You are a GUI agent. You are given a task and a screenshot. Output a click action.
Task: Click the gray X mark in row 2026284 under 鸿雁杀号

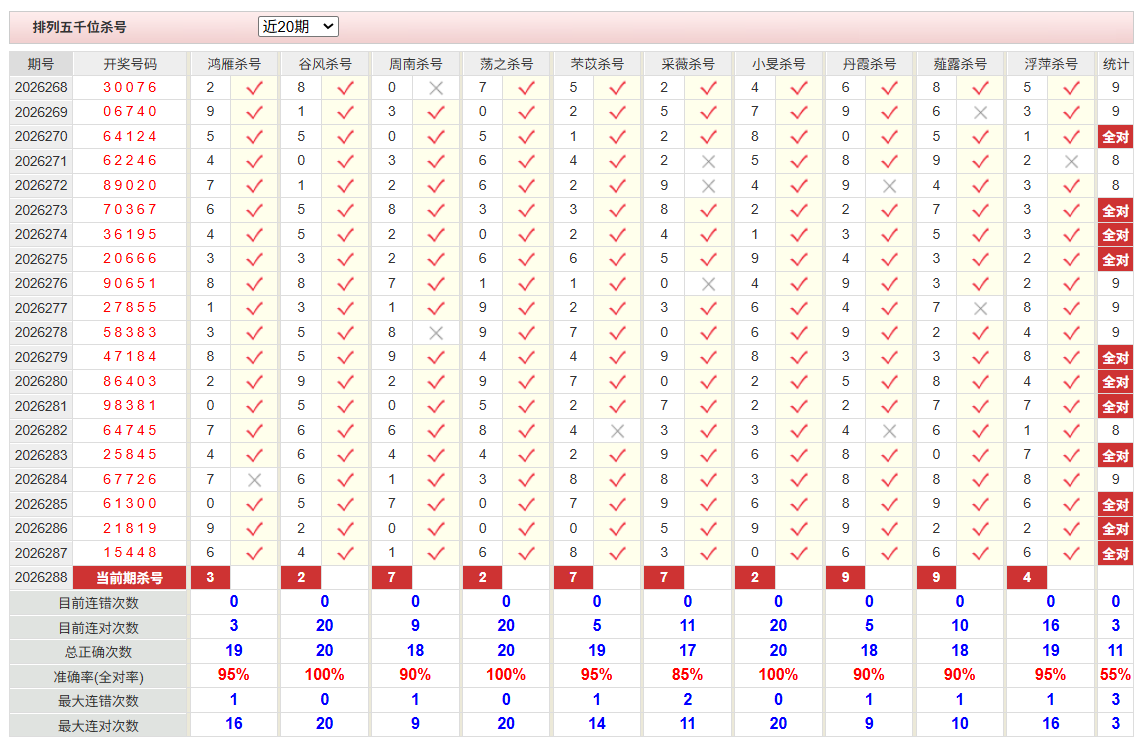coord(254,480)
